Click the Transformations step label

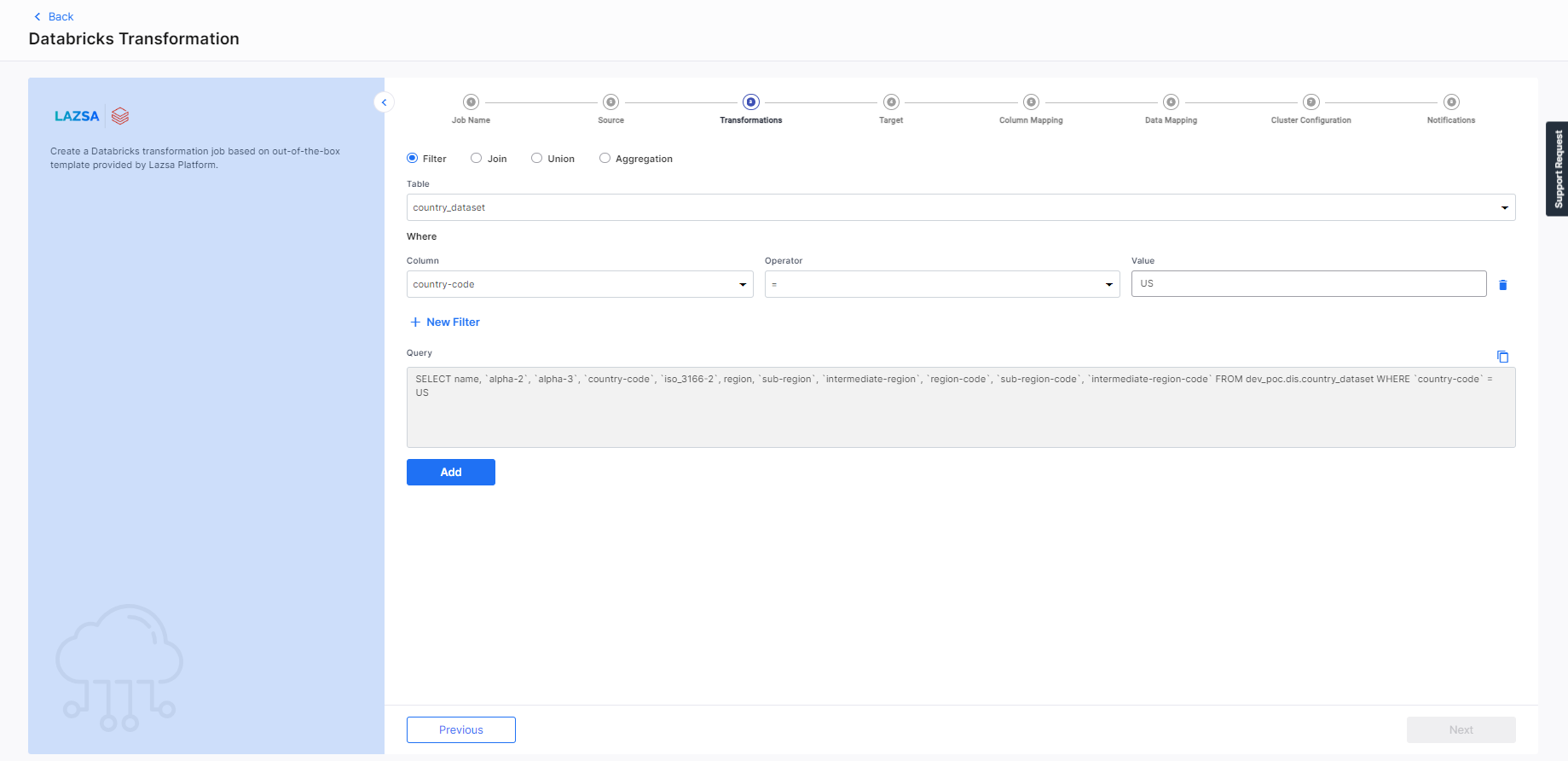[x=750, y=120]
